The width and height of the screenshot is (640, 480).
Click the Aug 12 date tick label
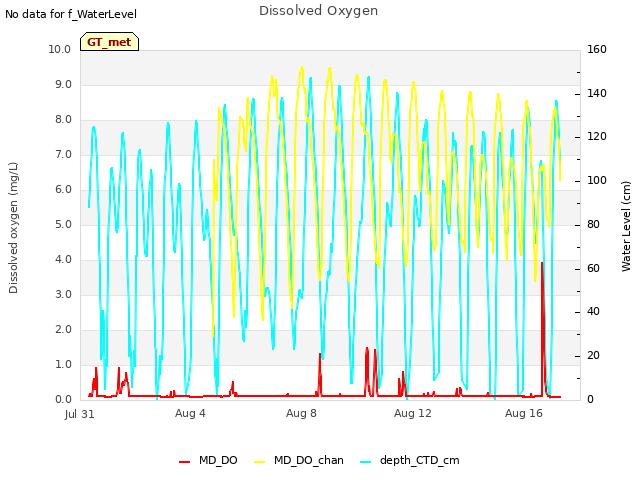coord(413,413)
